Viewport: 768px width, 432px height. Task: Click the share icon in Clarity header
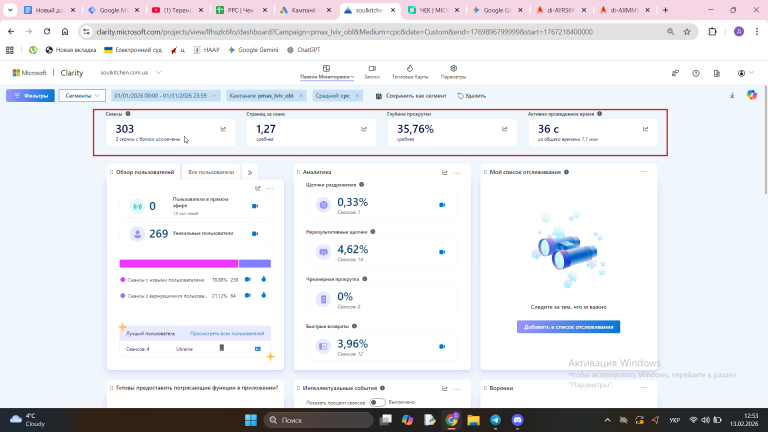click(675, 73)
